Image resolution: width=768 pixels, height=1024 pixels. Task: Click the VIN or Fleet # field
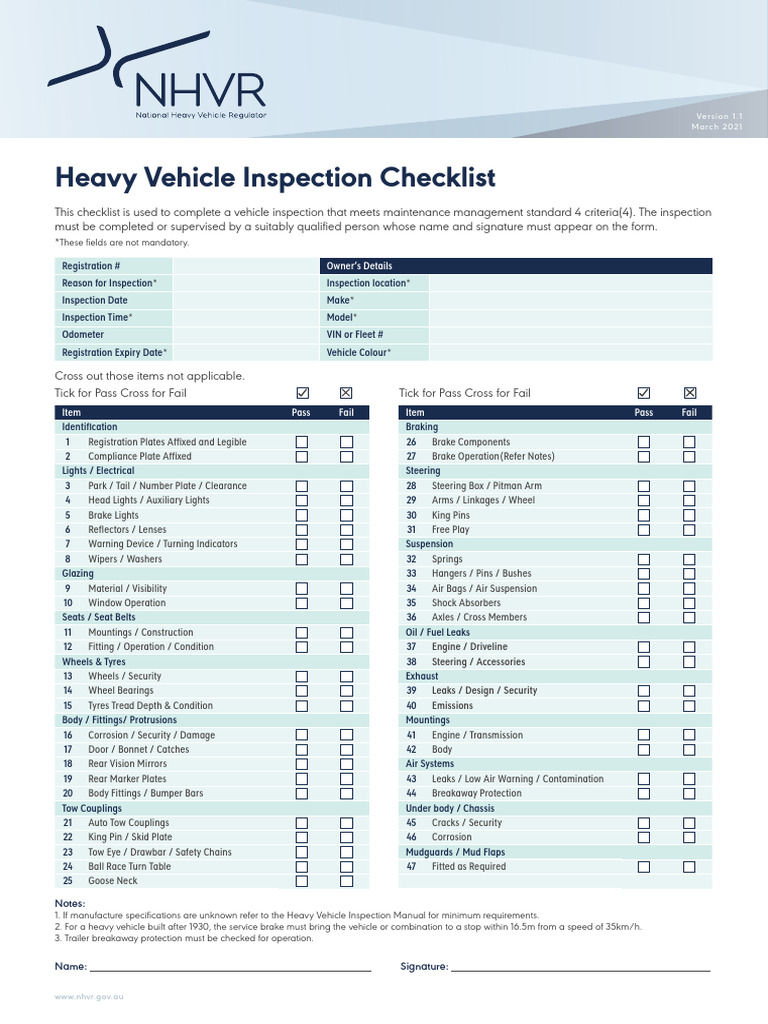[x=571, y=335]
